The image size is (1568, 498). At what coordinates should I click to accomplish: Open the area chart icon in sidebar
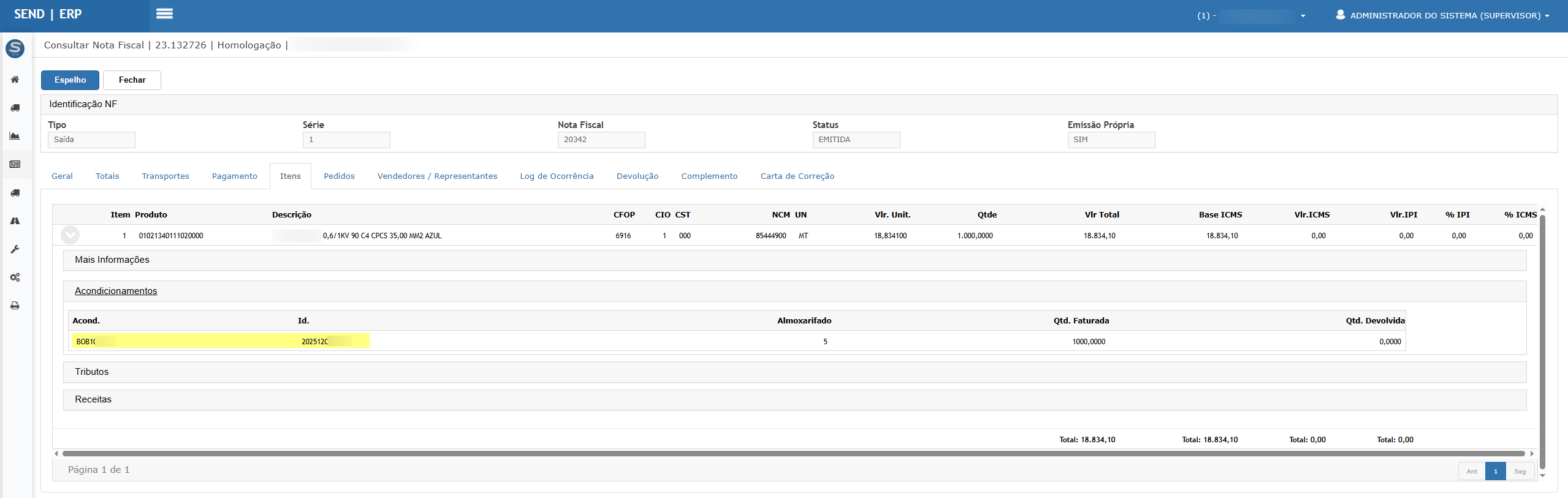pyautogui.click(x=15, y=136)
